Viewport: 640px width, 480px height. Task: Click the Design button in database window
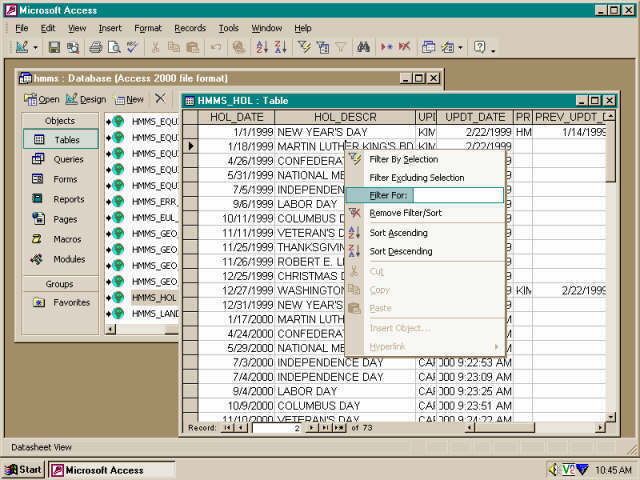tap(86, 99)
